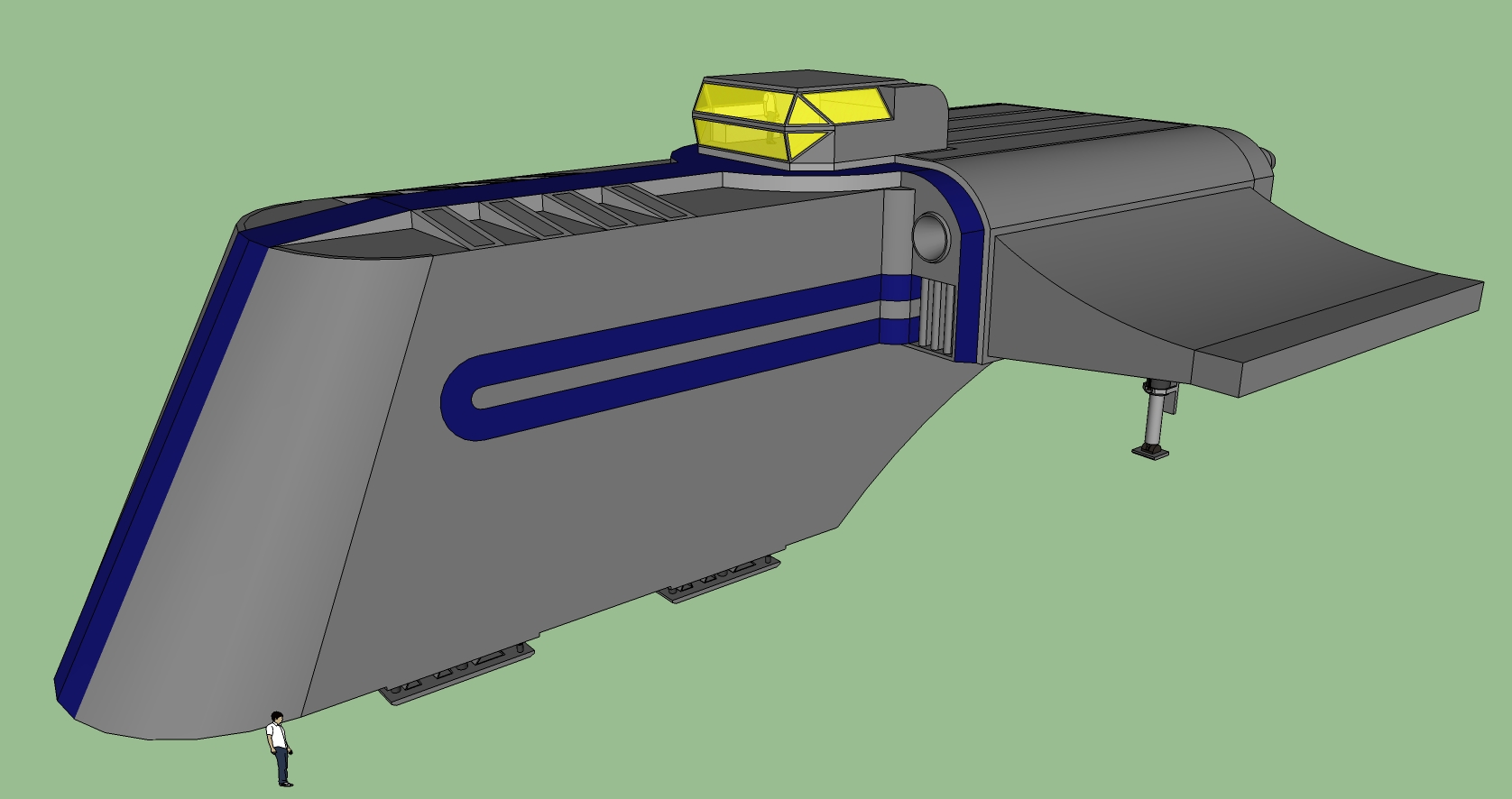
Task: Select the rear landing gear strut
Action: [x=1156, y=419]
